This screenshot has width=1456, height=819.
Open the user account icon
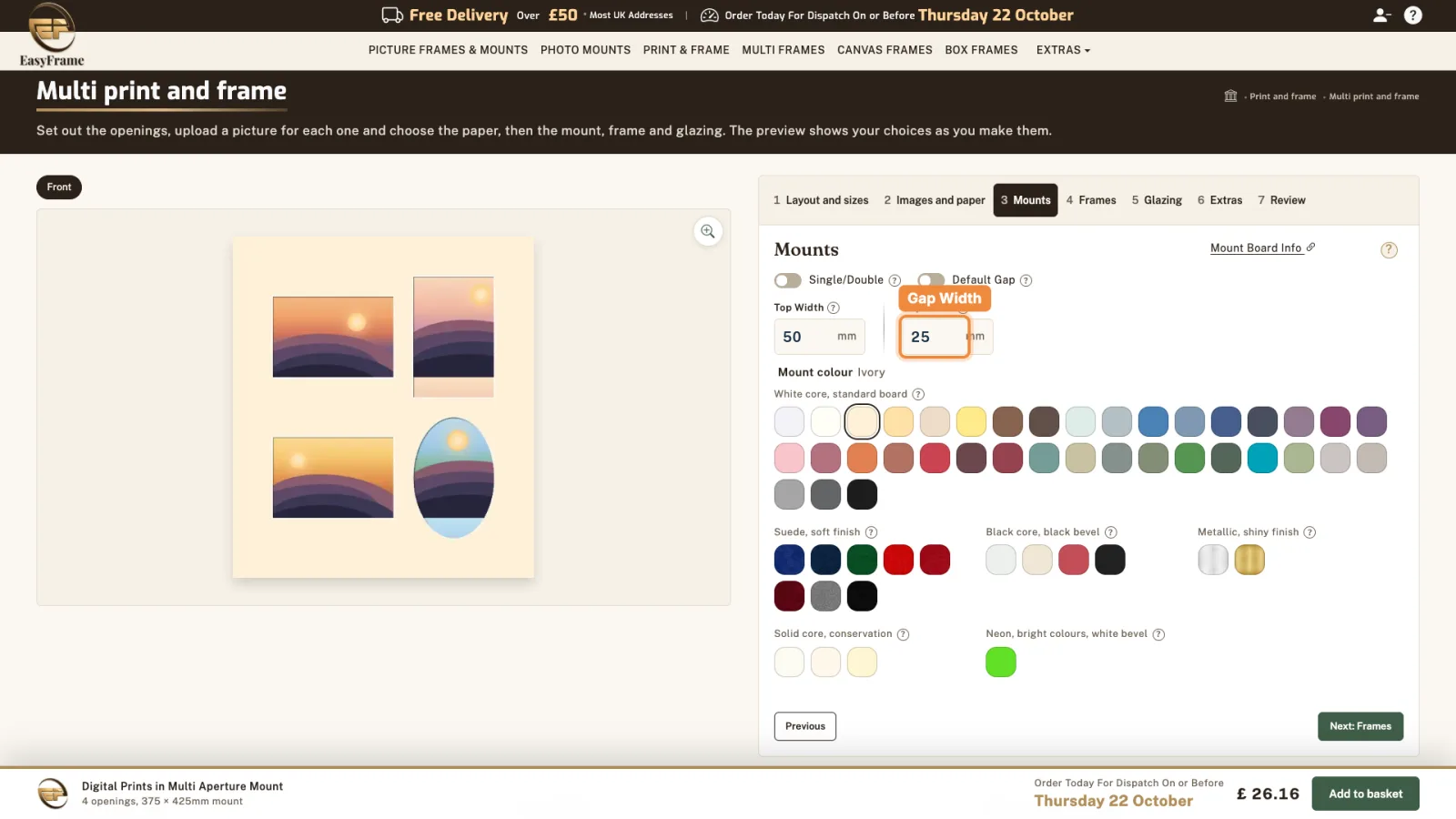pos(1381,15)
